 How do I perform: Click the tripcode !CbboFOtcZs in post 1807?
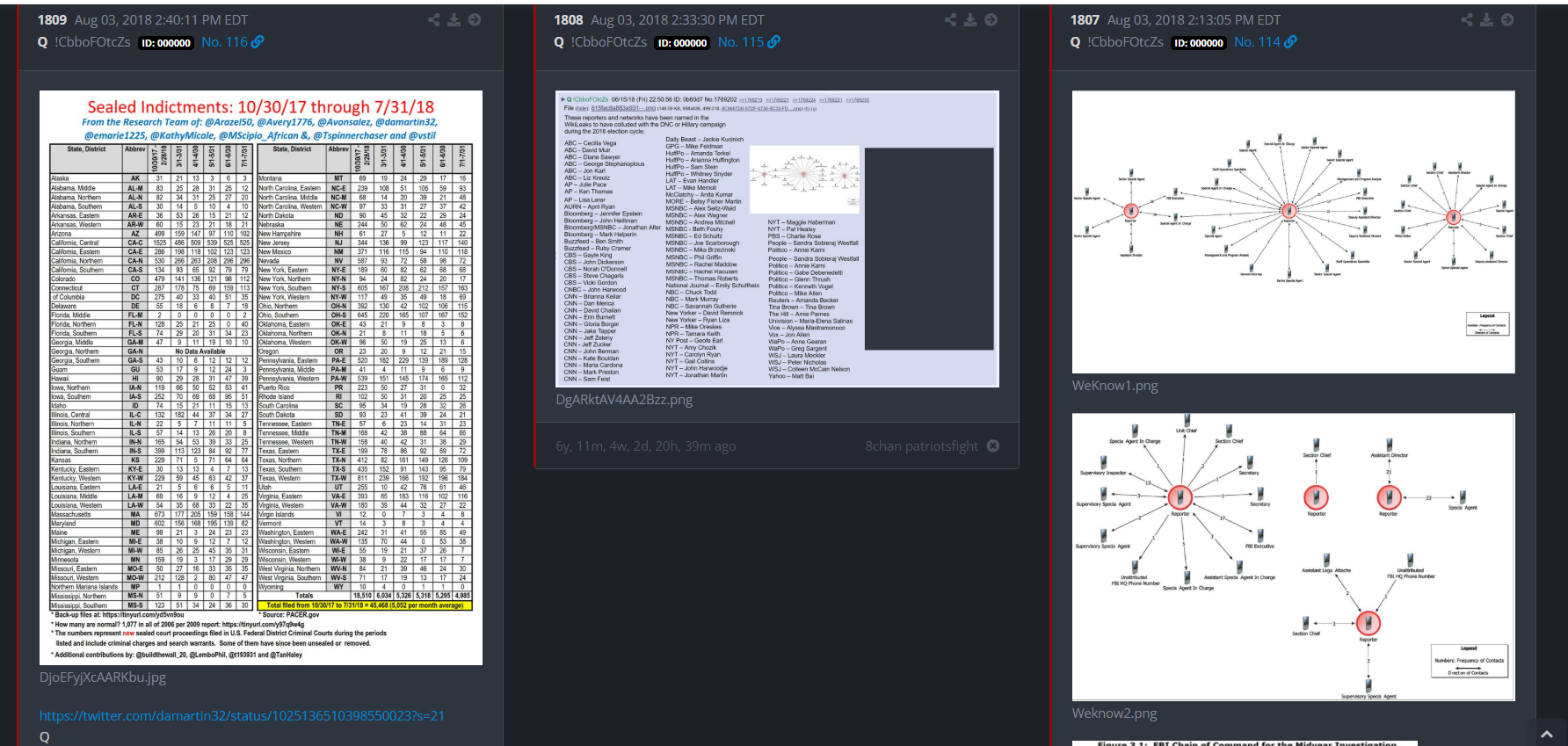point(1125,42)
